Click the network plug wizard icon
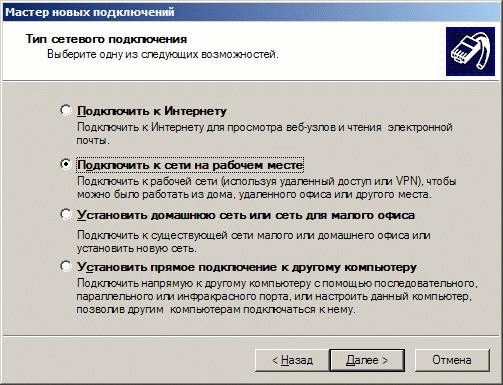The image size is (503, 385). pyautogui.click(x=470, y=52)
